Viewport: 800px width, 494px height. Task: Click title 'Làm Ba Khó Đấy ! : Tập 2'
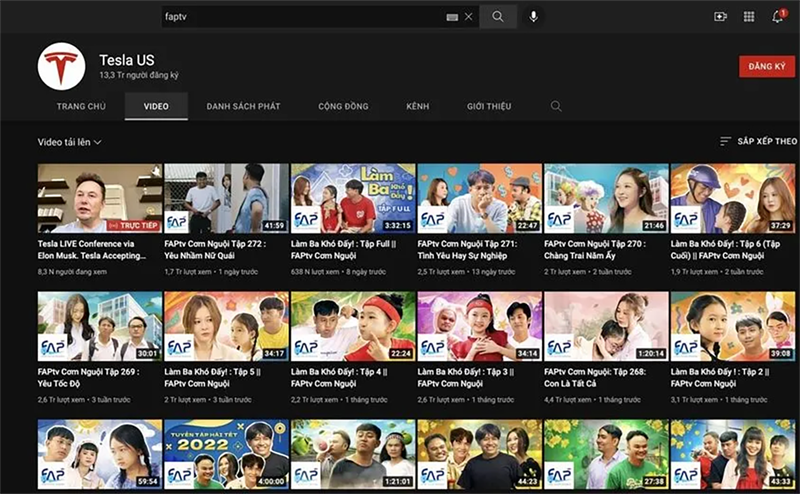coord(720,378)
